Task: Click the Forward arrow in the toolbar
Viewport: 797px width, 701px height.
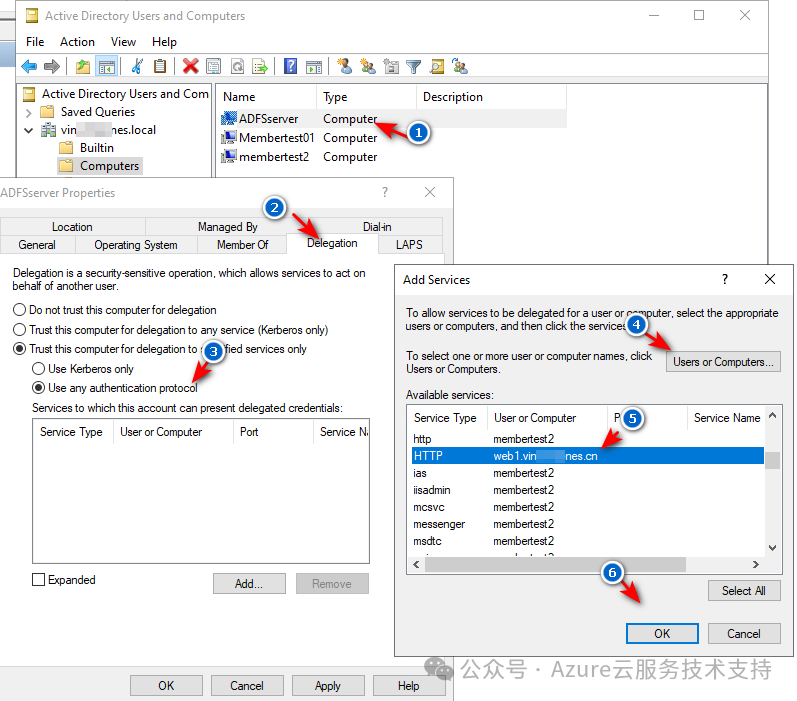Action: pos(52,66)
